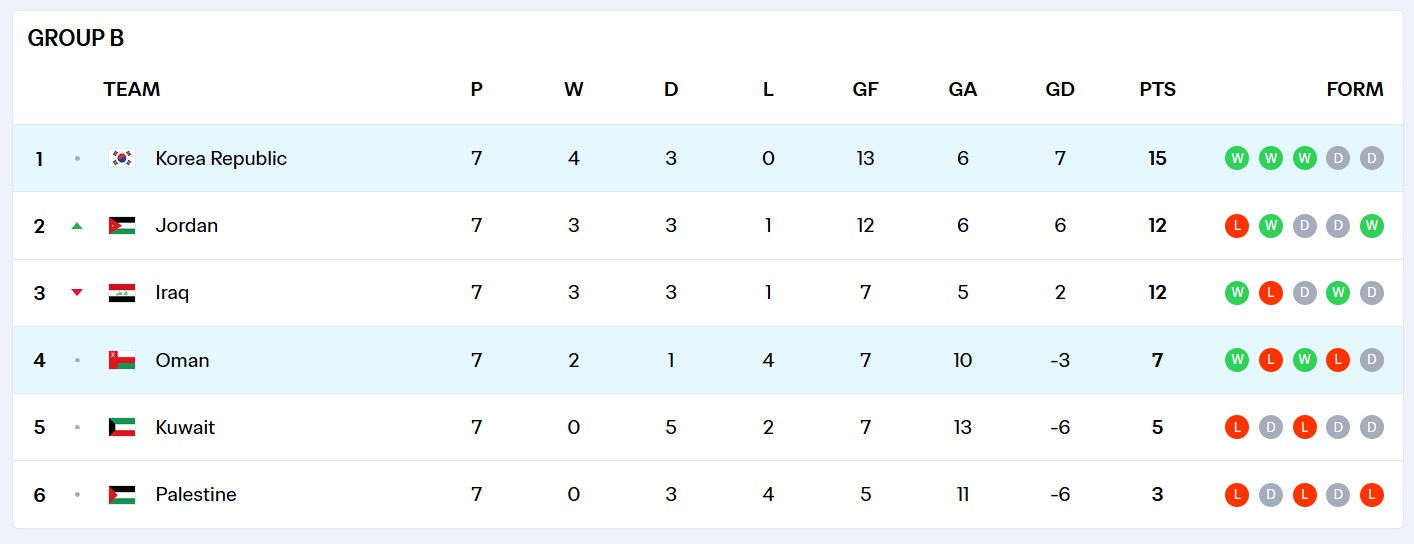This screenshot has width=1414, height=544.
Task: Click the FORM column header
Action: click(1355, 89)
